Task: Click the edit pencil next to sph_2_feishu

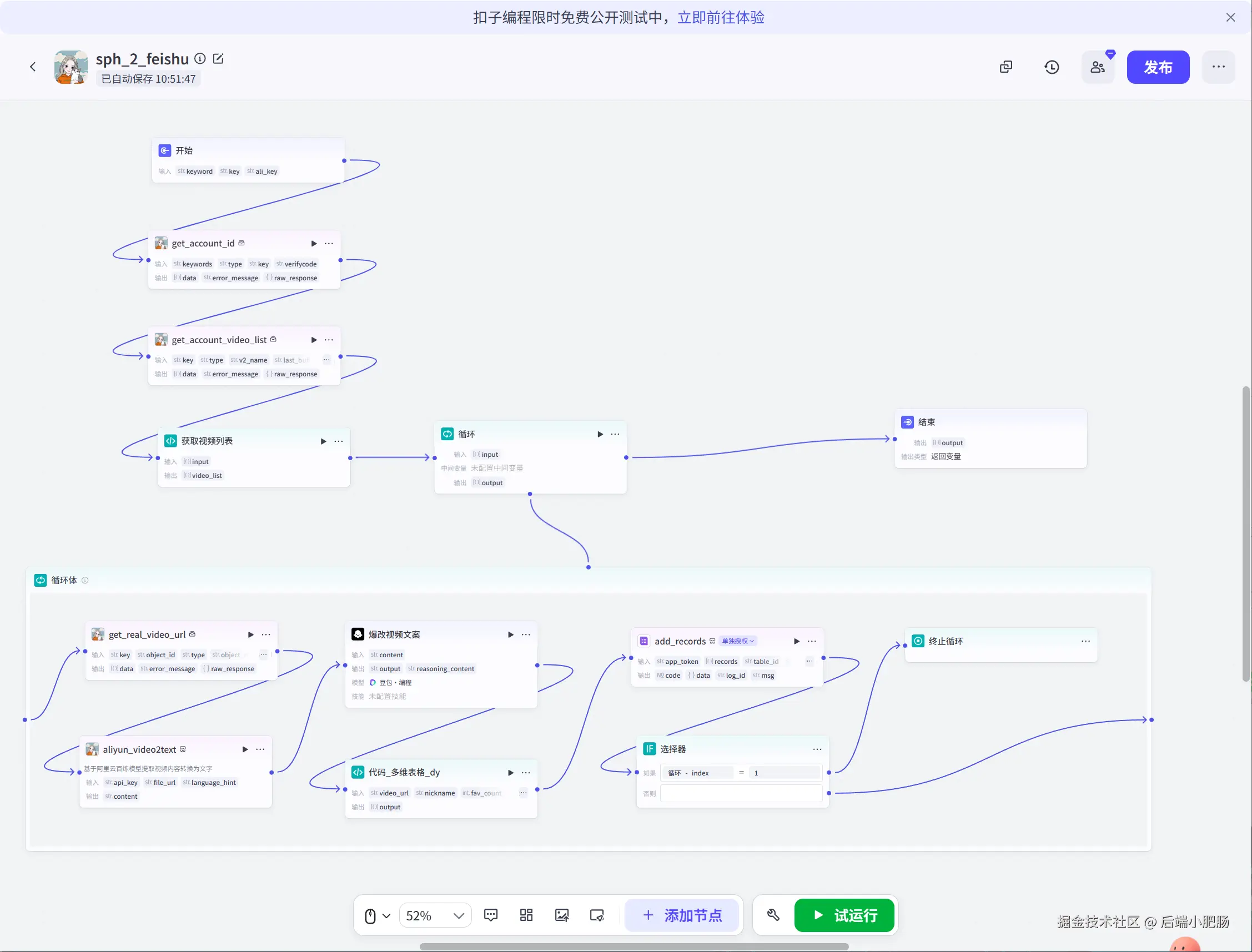Action: tap(218, 59)
